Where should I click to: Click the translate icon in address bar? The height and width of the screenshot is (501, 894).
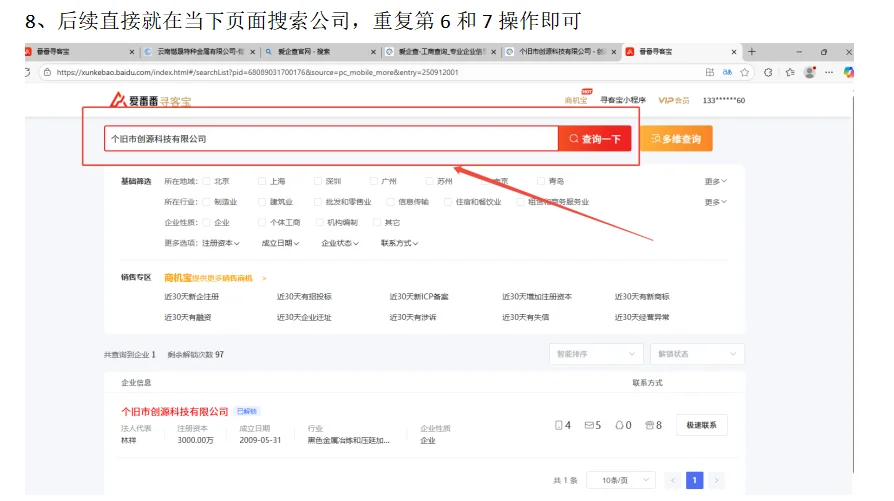point(727,72)
